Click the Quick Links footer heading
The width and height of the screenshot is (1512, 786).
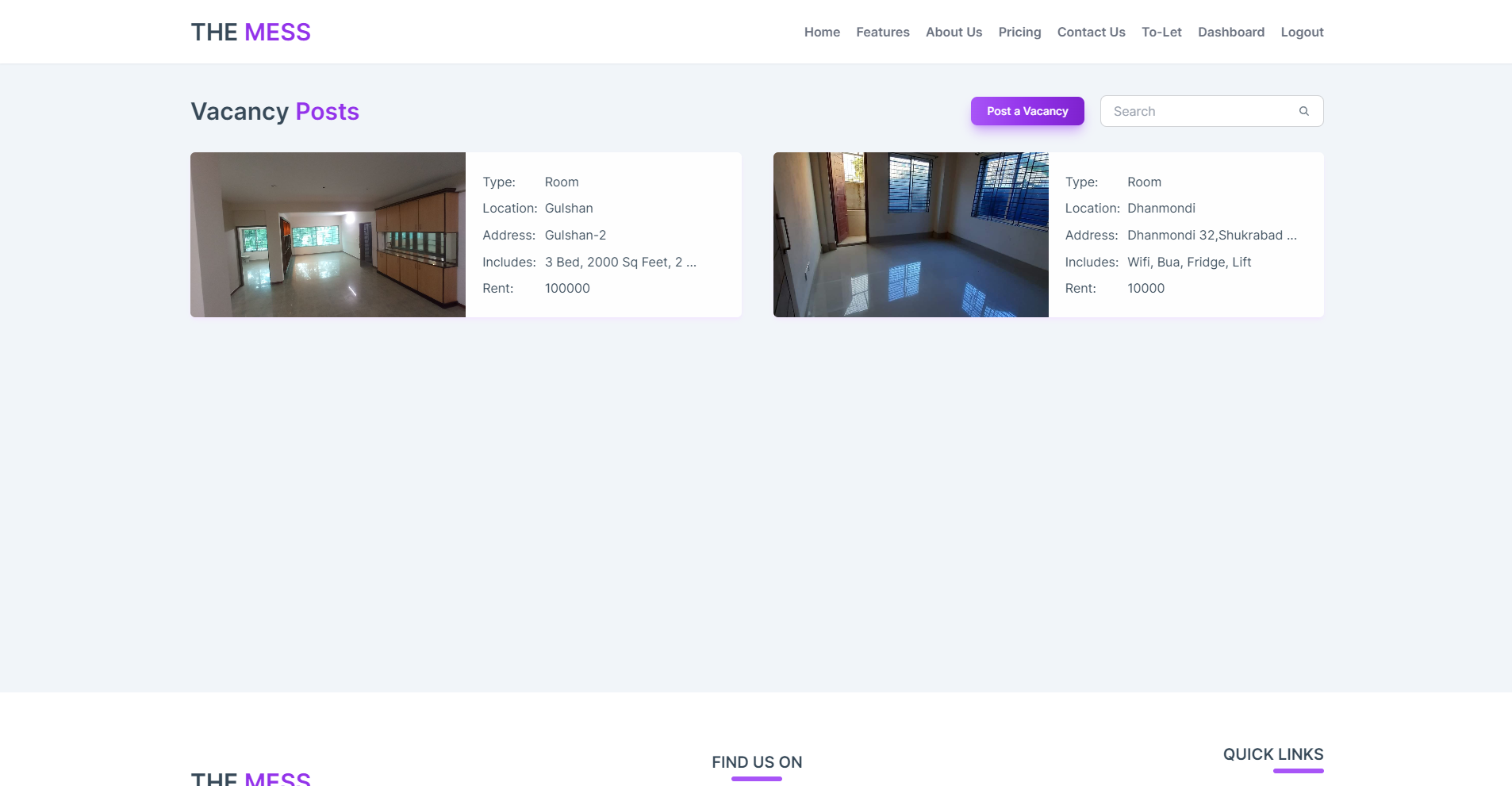pyautogui.click(x=1272, y=754)
